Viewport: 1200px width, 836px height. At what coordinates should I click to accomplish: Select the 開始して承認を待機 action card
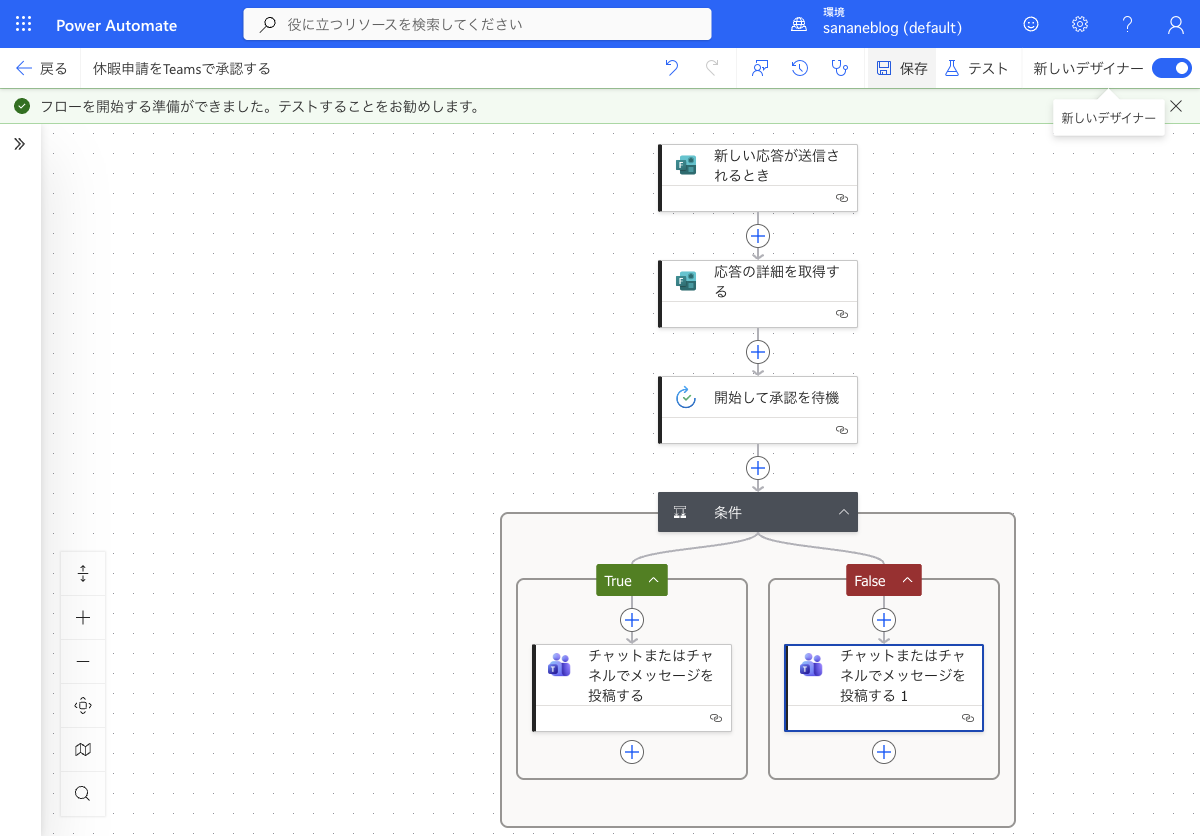[x=758, y=410]
